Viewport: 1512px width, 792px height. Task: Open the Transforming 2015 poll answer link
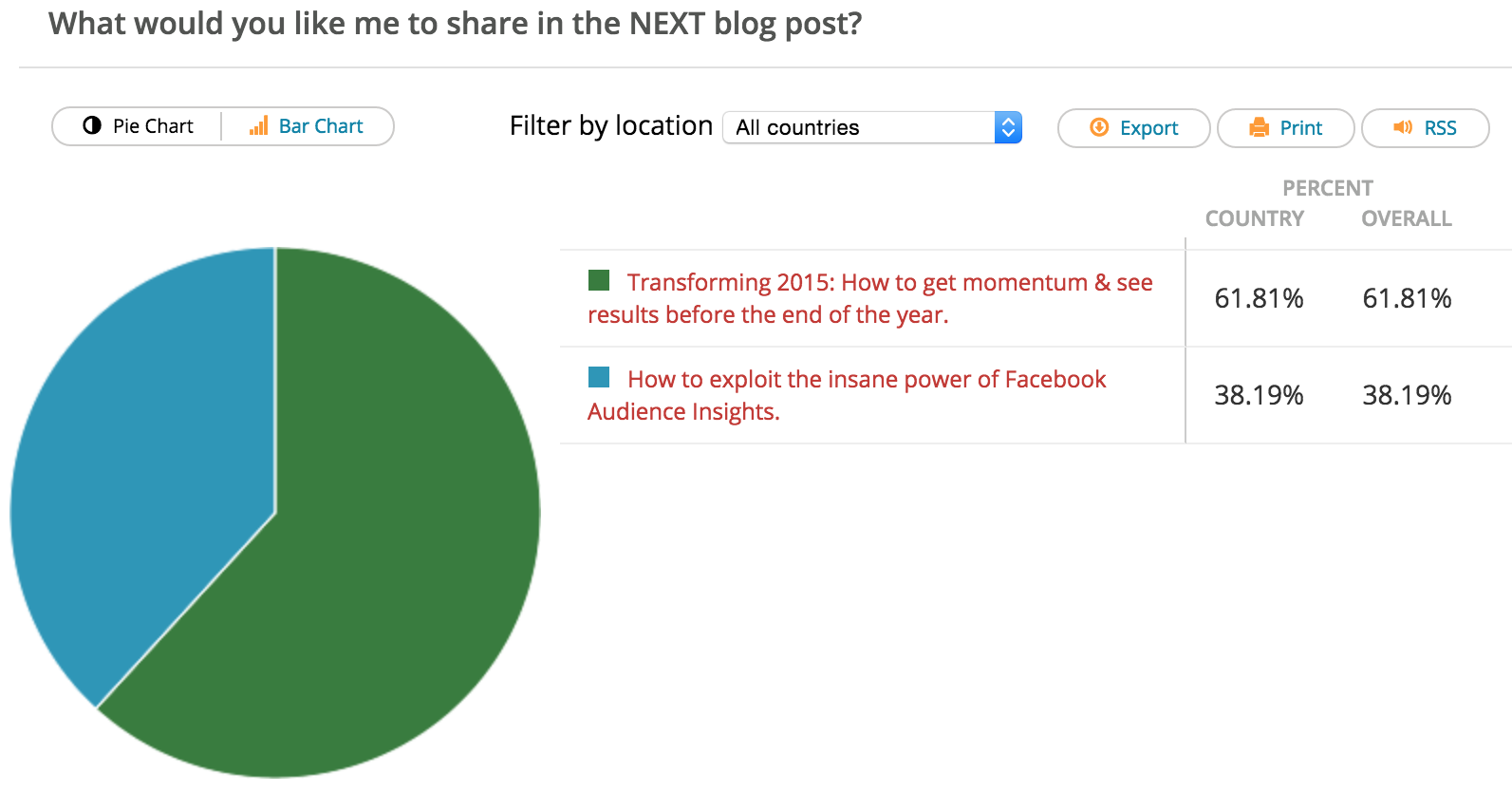[870, 298]
